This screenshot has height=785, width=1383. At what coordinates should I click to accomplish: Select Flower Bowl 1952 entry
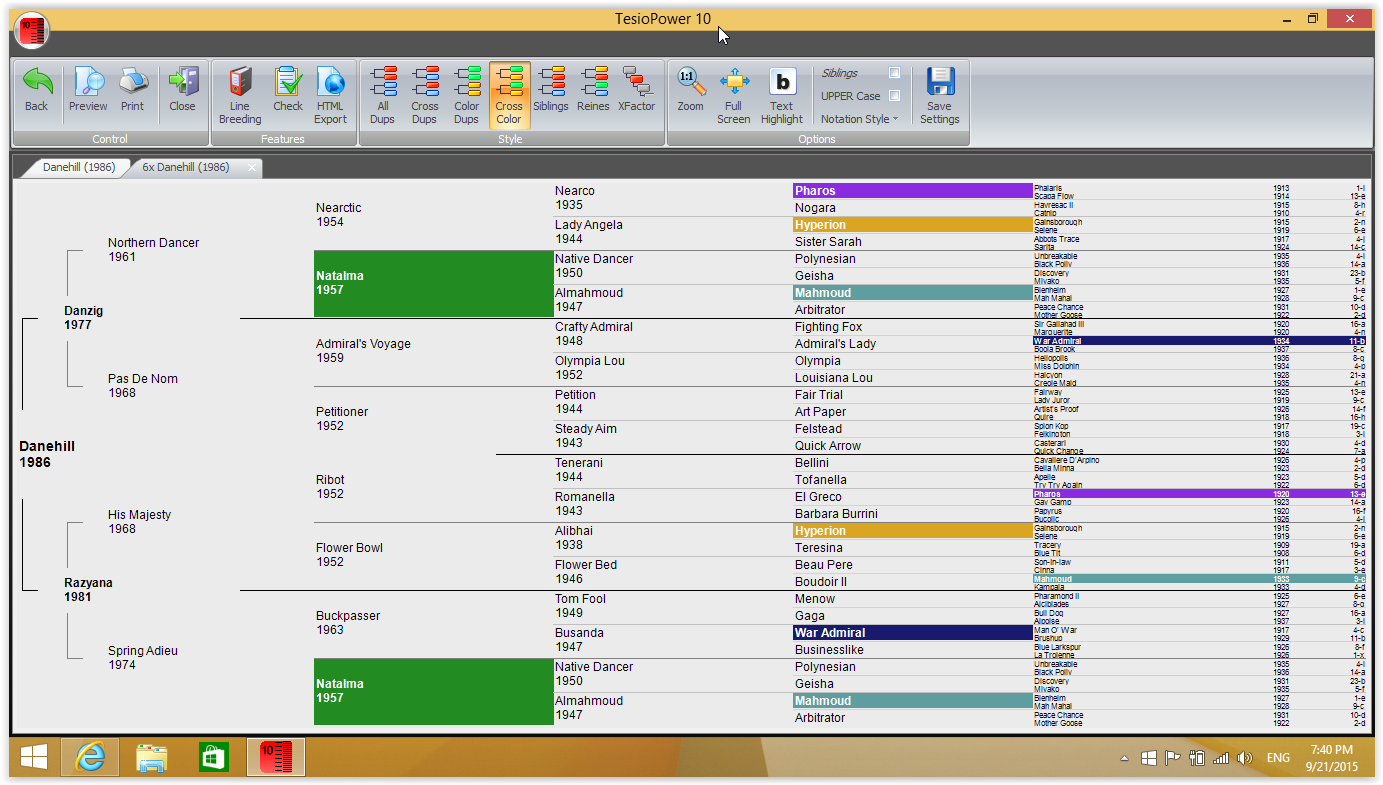[350, 555]
